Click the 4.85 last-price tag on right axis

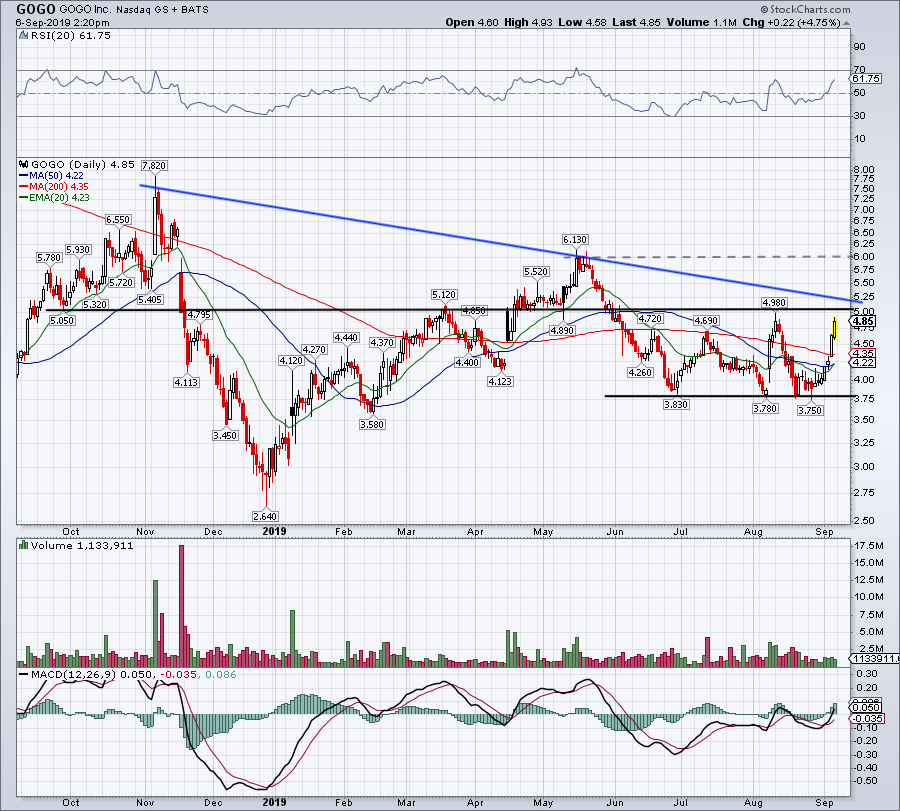coord(864,321)
